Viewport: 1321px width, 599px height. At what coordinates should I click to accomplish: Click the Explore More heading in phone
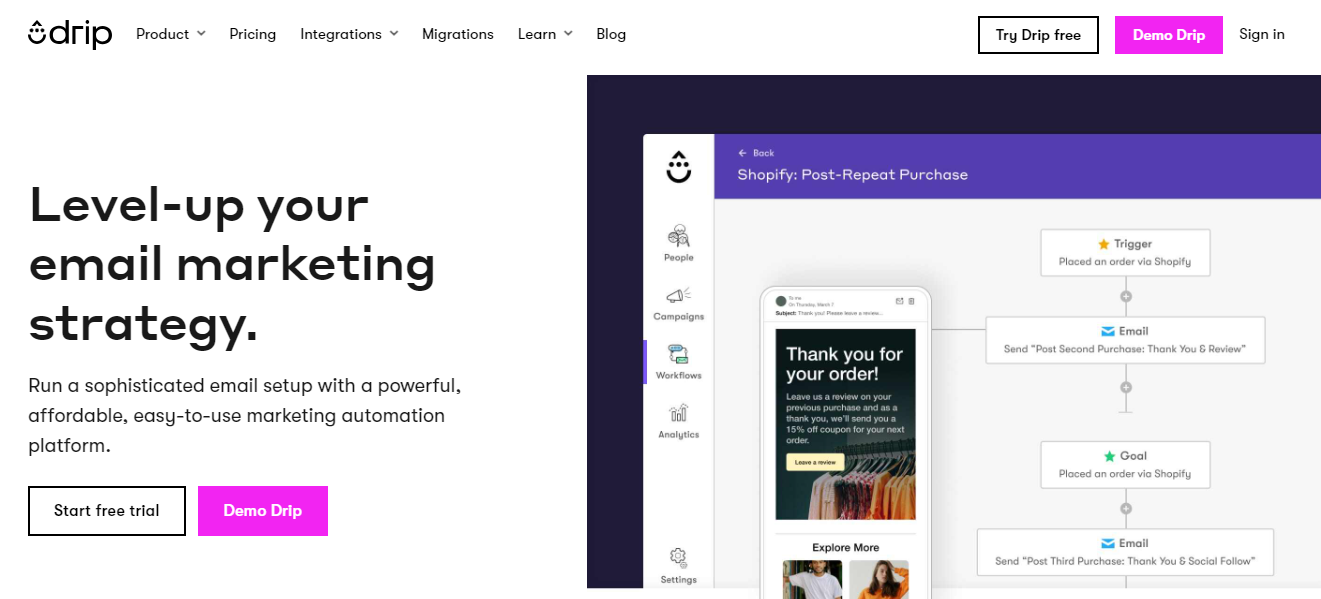(x=845, y=547)
